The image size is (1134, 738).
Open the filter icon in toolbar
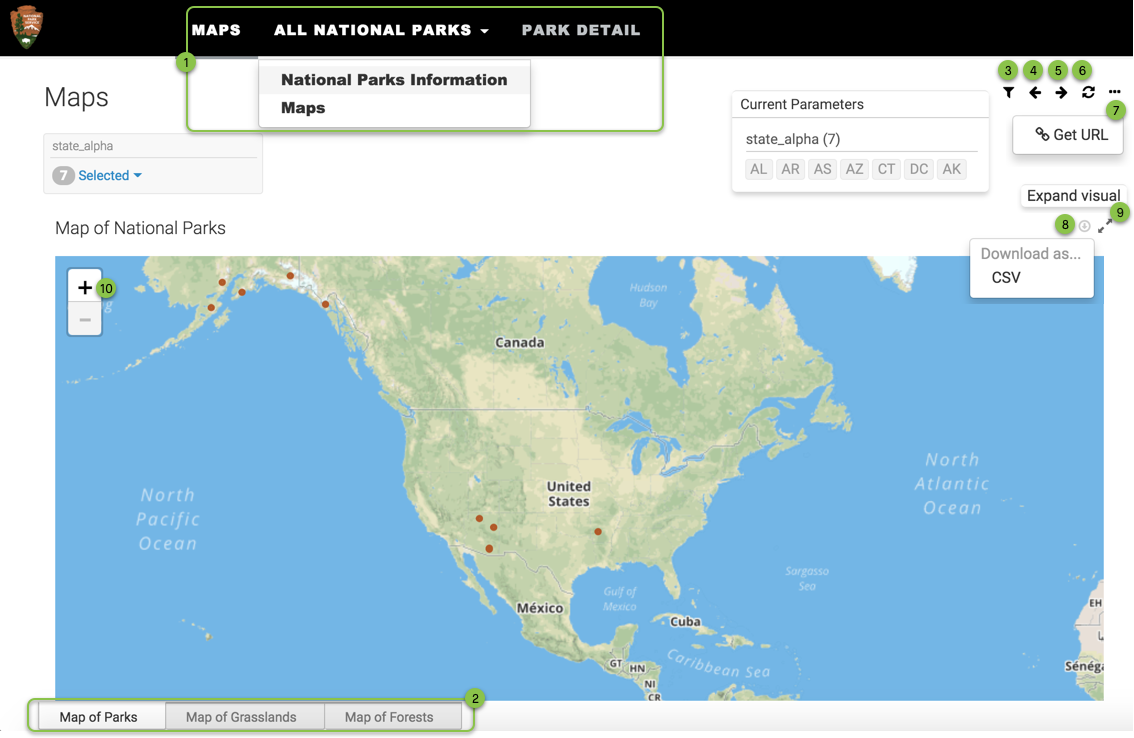1008,93
